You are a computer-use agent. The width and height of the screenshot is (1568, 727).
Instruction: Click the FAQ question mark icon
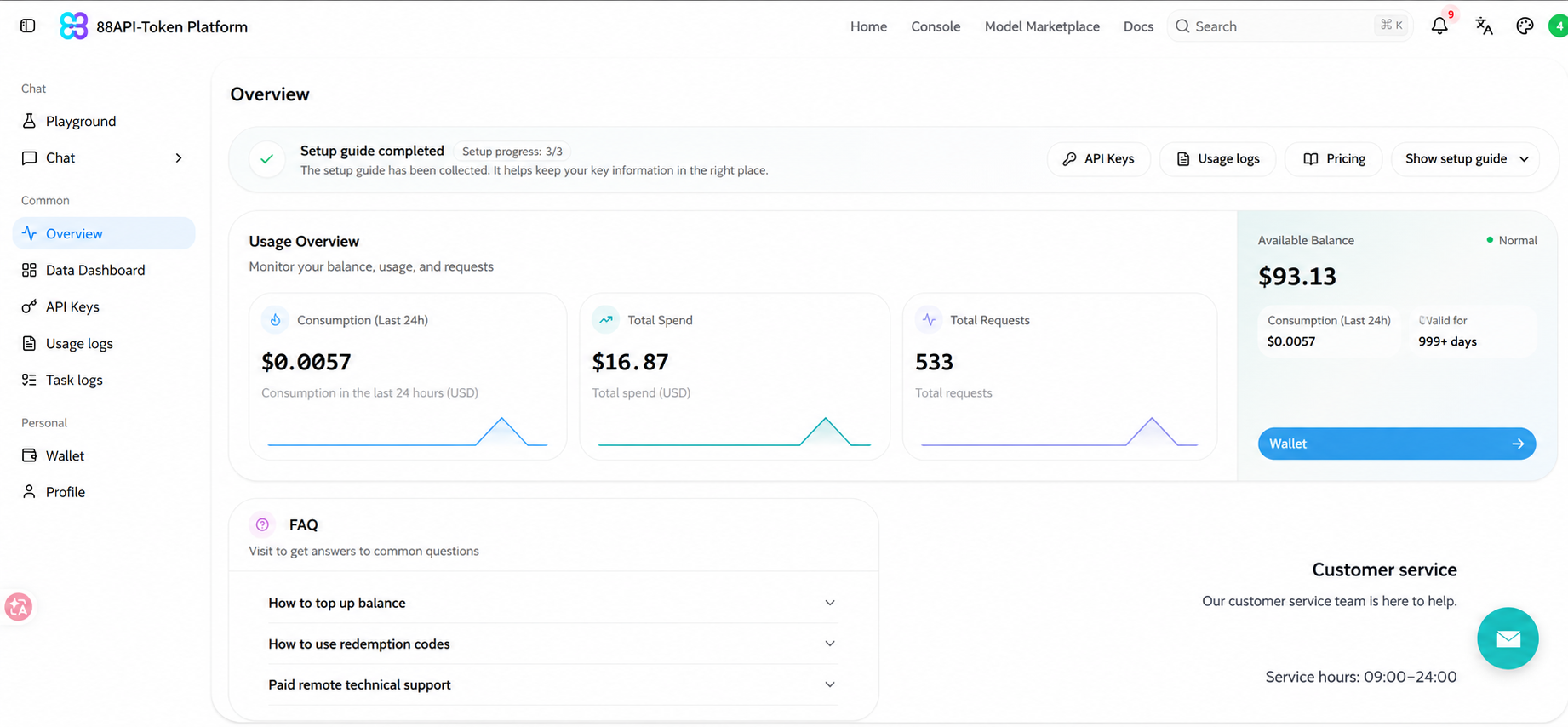pos(262,524)
